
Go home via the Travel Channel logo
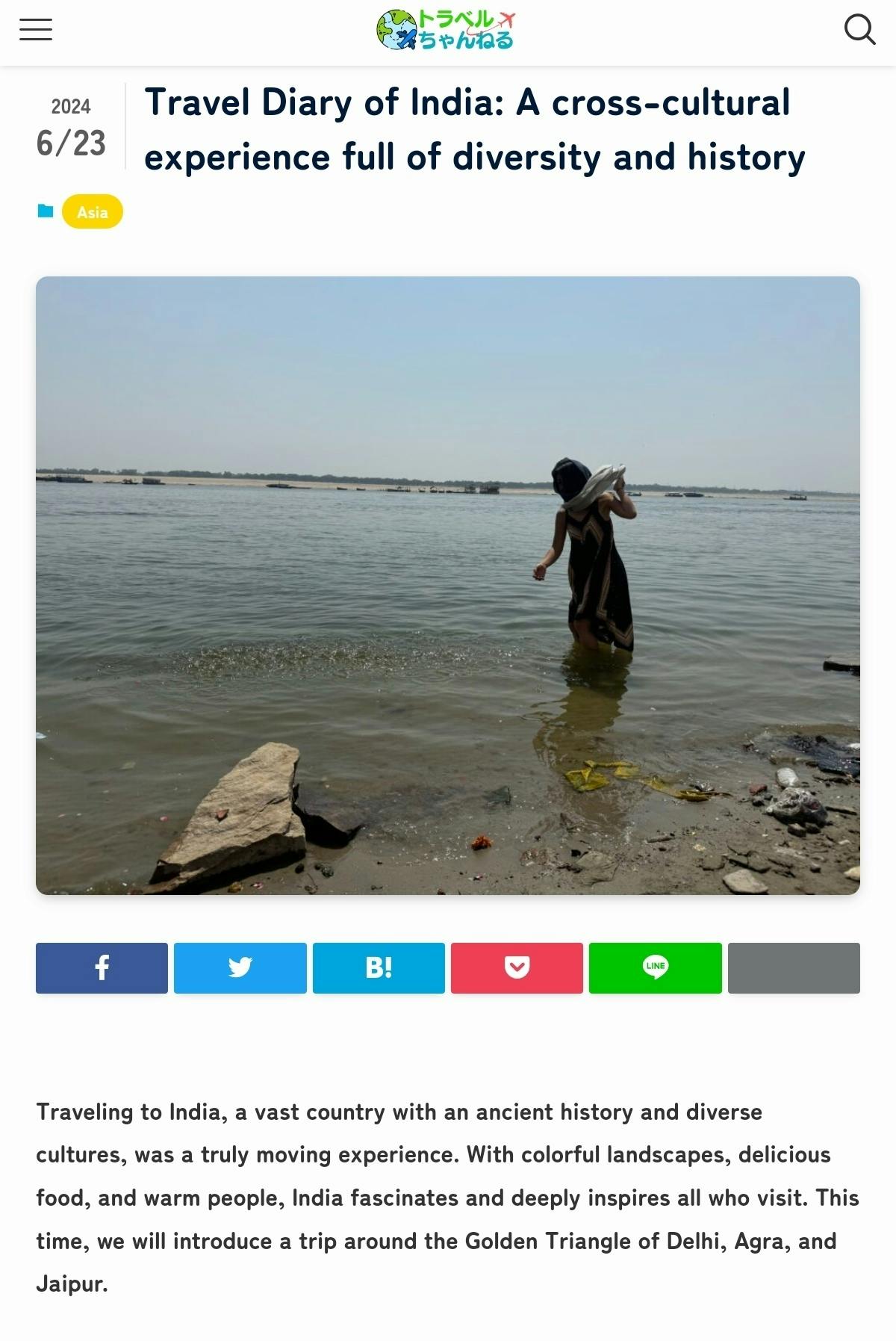click(x=447, y=30)
